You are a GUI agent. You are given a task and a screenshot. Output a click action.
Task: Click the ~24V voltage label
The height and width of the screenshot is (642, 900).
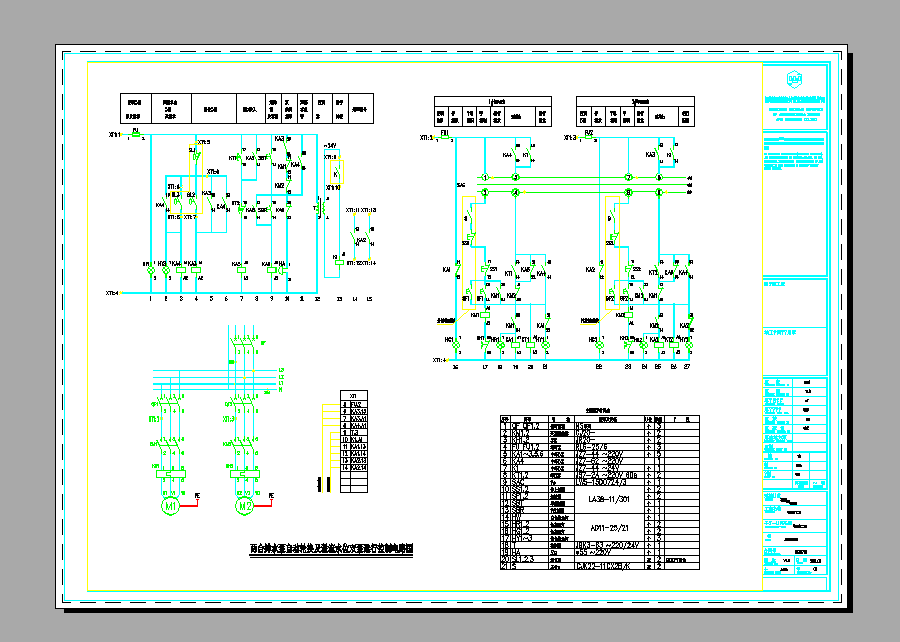(x=331, y=146)
